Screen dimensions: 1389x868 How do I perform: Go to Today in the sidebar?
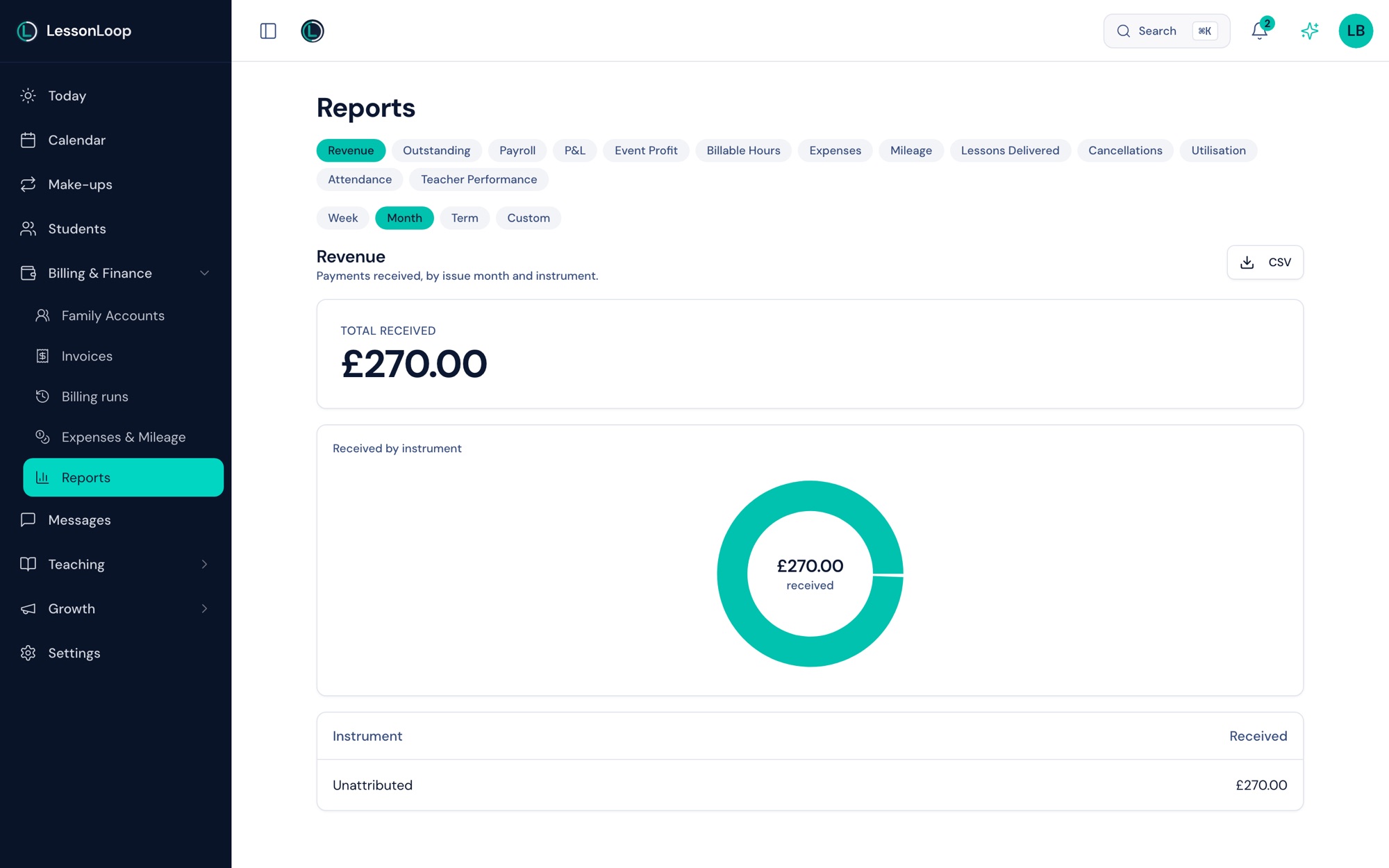[67, 96]
